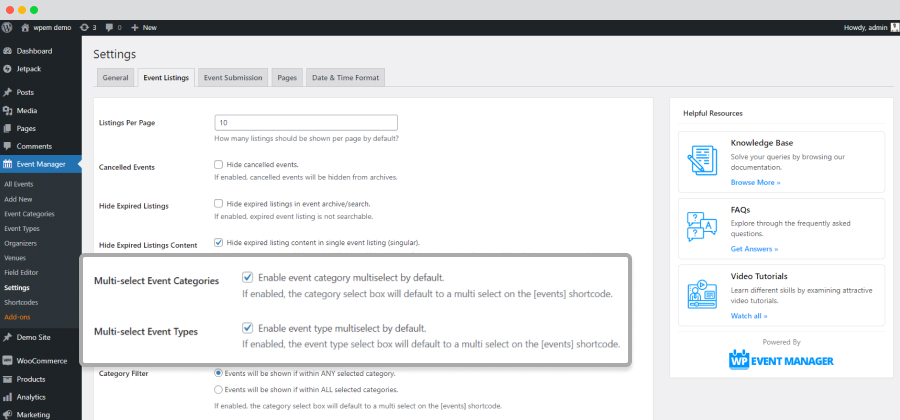Uncheck Hide expired listing content checkbox
The width and height of the screenshot is (900, 420).
coord(218,242)
